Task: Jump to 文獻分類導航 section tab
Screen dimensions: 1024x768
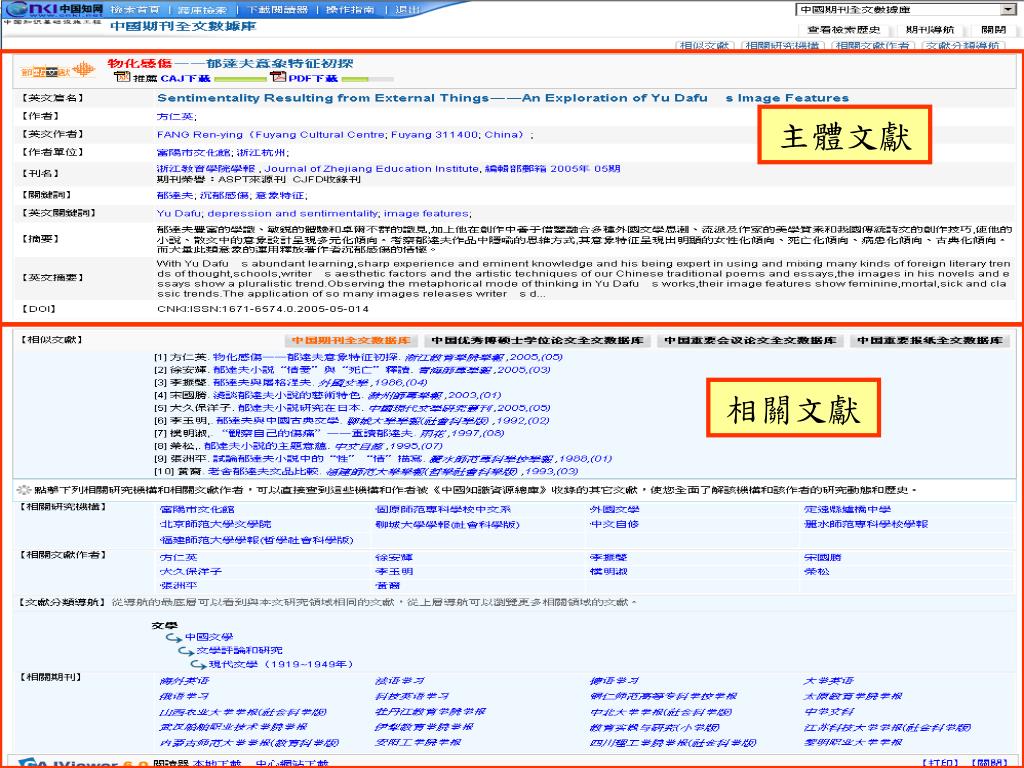Action: coord(962,46)
